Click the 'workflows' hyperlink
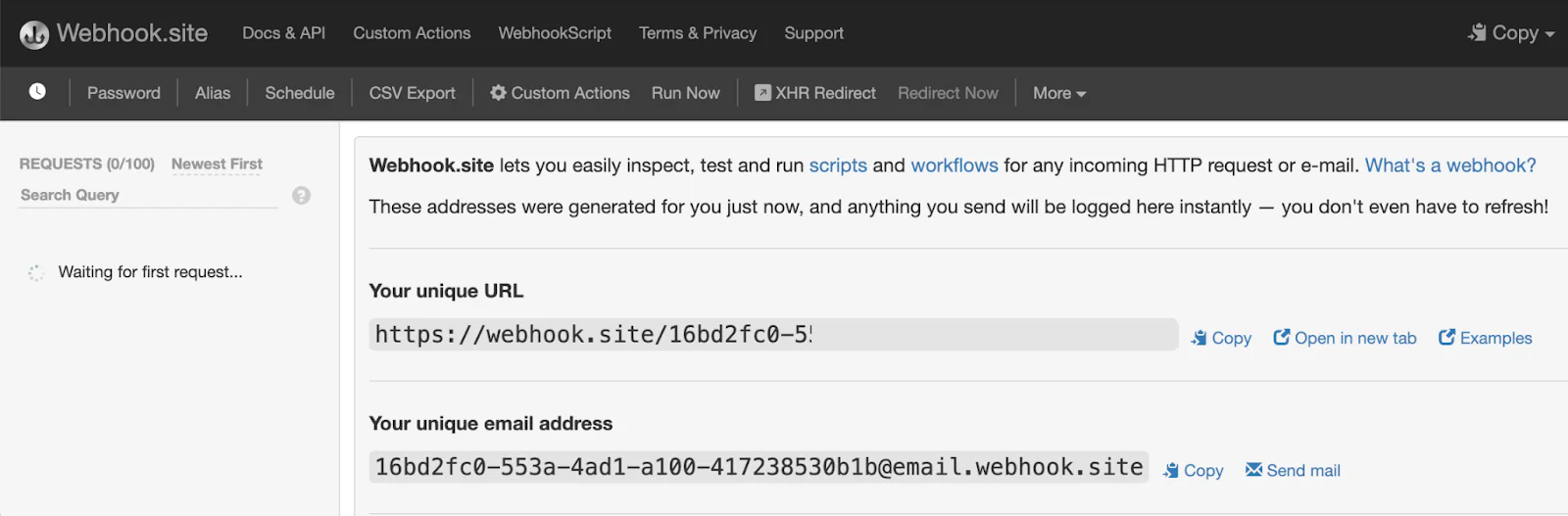 tap(954, 165)
